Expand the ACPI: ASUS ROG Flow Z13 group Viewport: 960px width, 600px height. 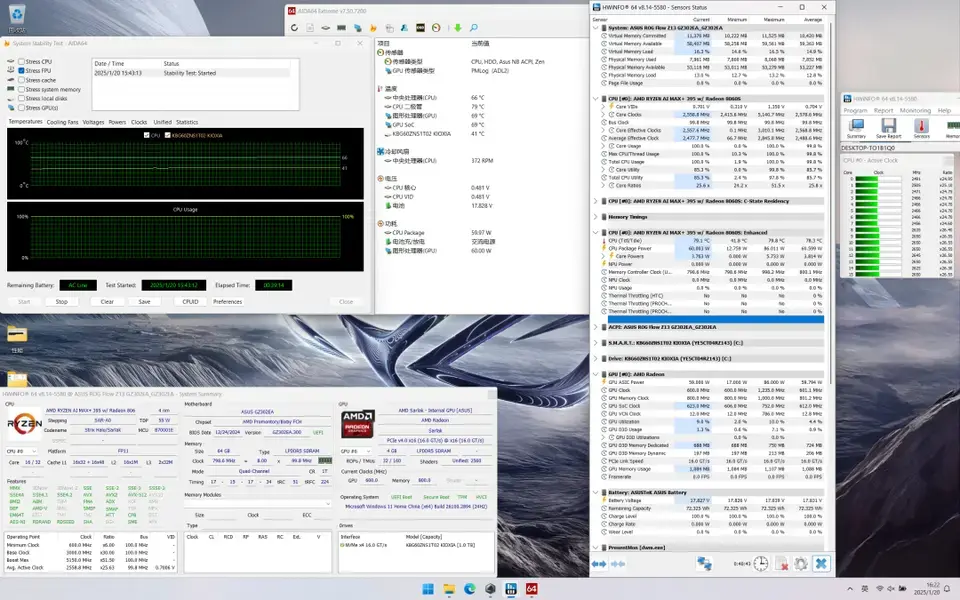tap(596, 327)
